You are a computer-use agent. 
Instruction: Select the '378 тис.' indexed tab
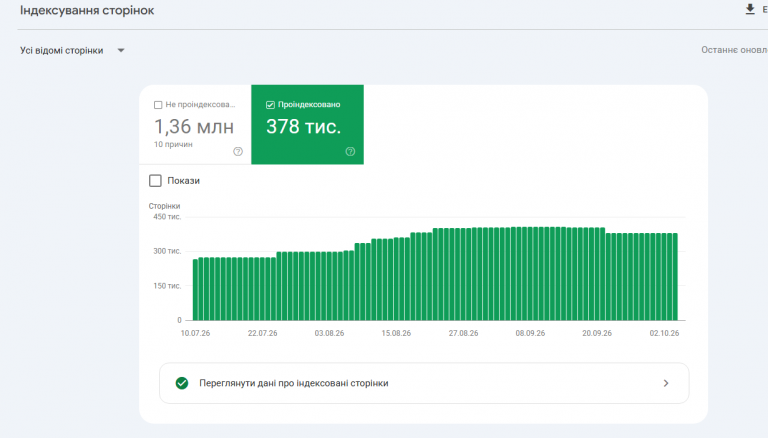click(x=307, y=124)
